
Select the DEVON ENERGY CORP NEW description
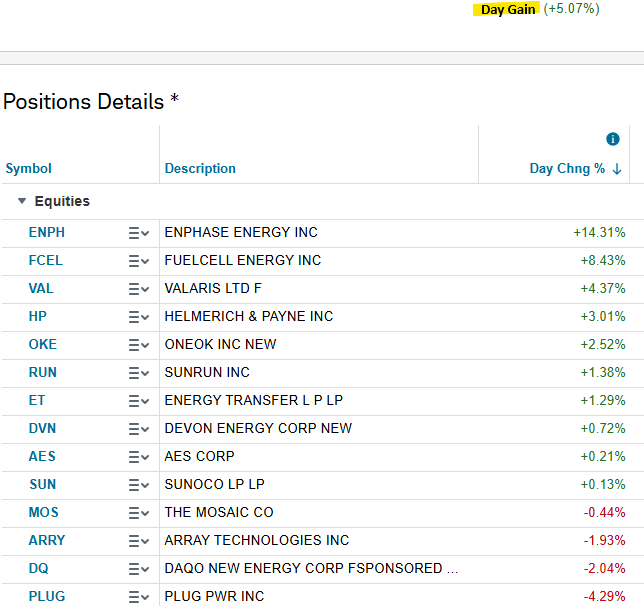tap(258, 428)
